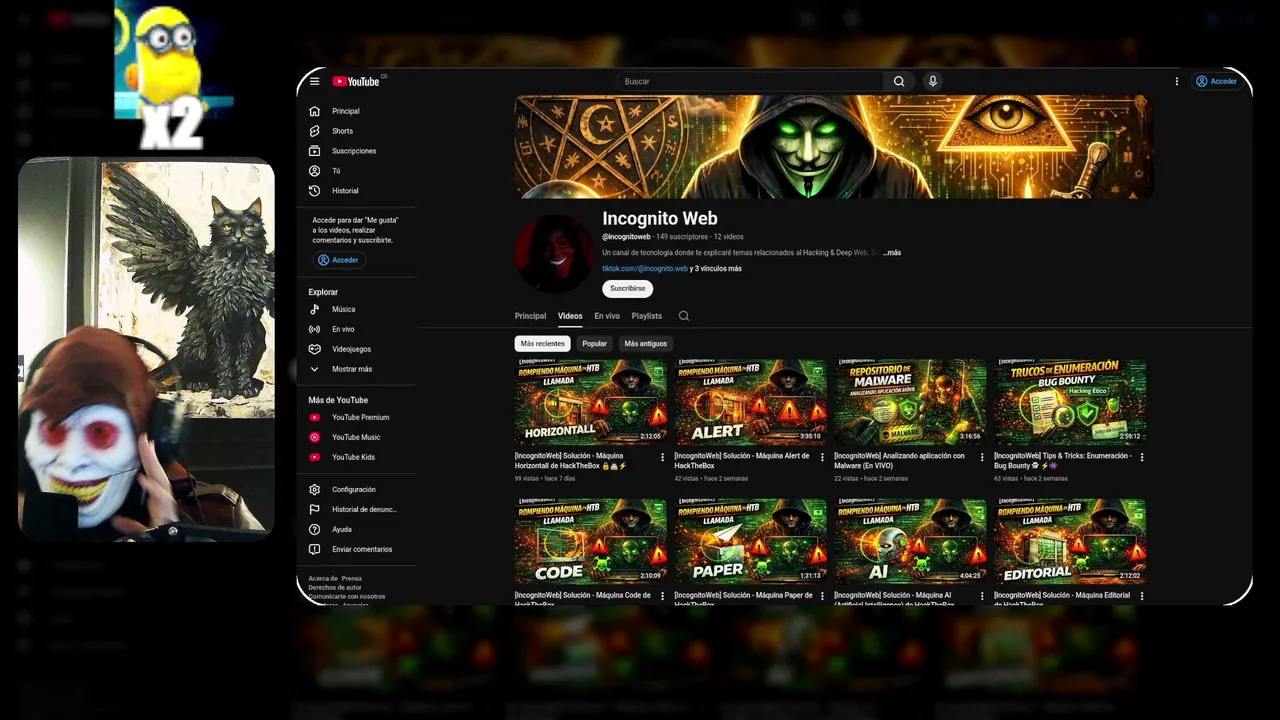Image resolution: width=1280 pixels, height=720 pixels.
Task: Open the Repositorio de Malware thumbnail
Action: [911, 402]
